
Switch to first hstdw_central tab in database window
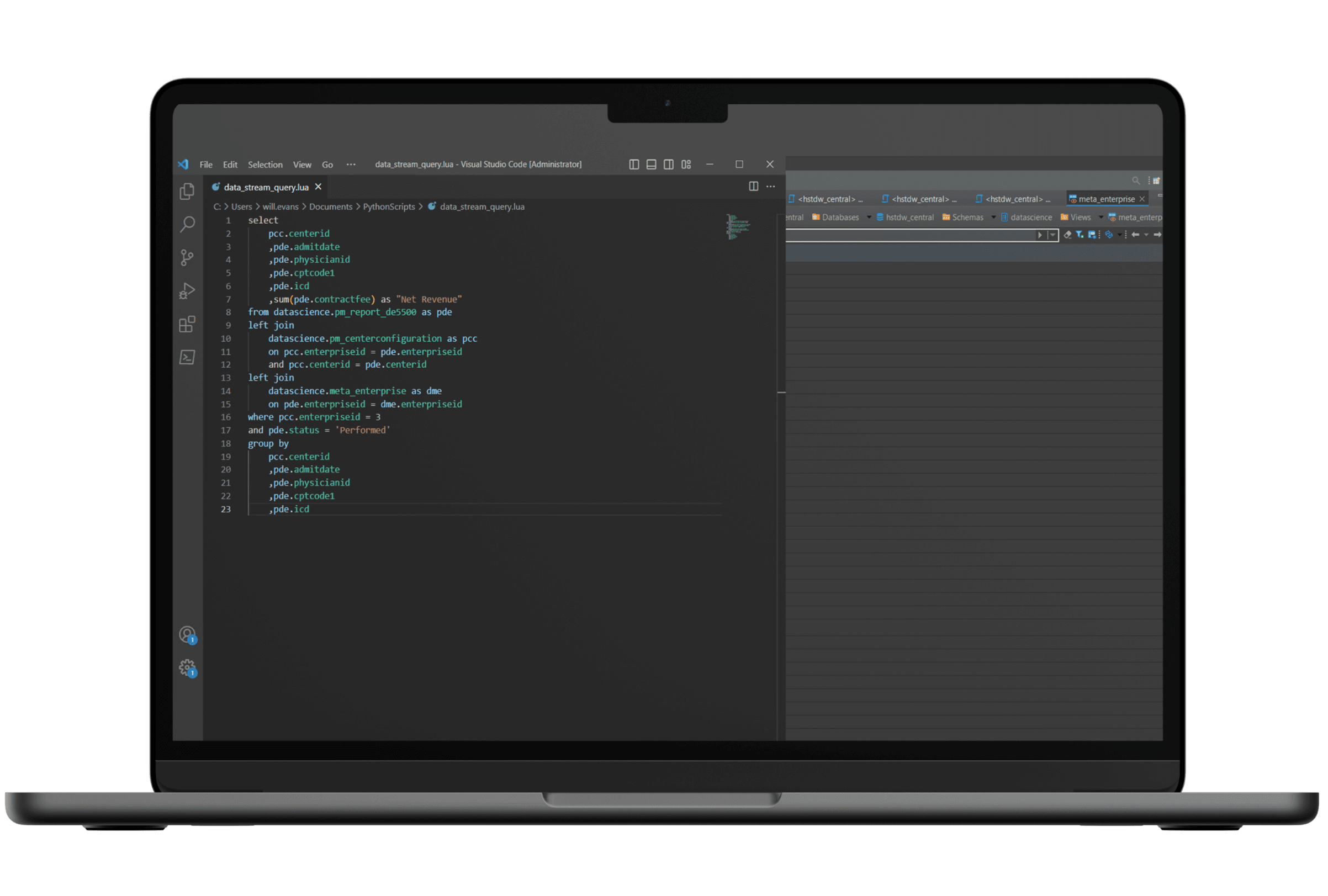[826, 199]
